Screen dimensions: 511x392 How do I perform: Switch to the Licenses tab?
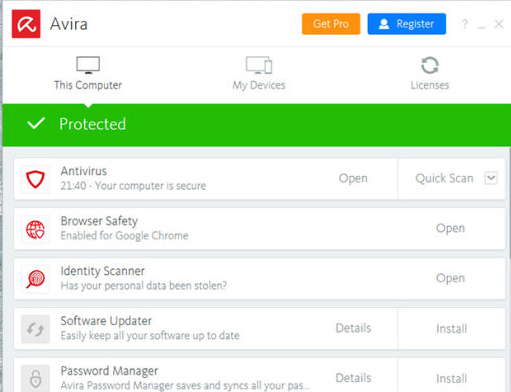430,74
